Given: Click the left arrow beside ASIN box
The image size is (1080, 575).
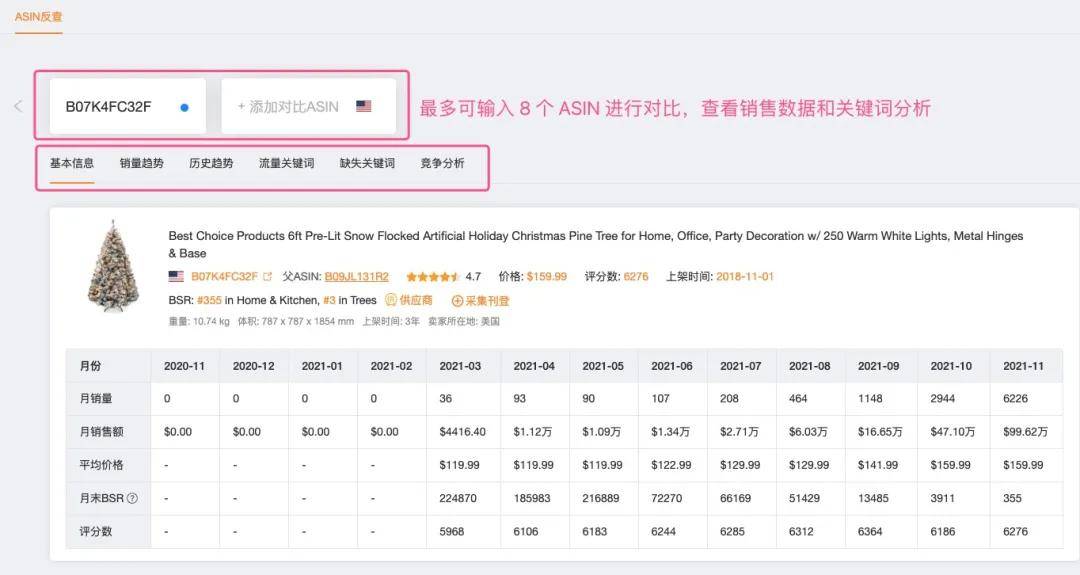Looking at the screenshot, I should pyautogui.click(x=18, y=106).
